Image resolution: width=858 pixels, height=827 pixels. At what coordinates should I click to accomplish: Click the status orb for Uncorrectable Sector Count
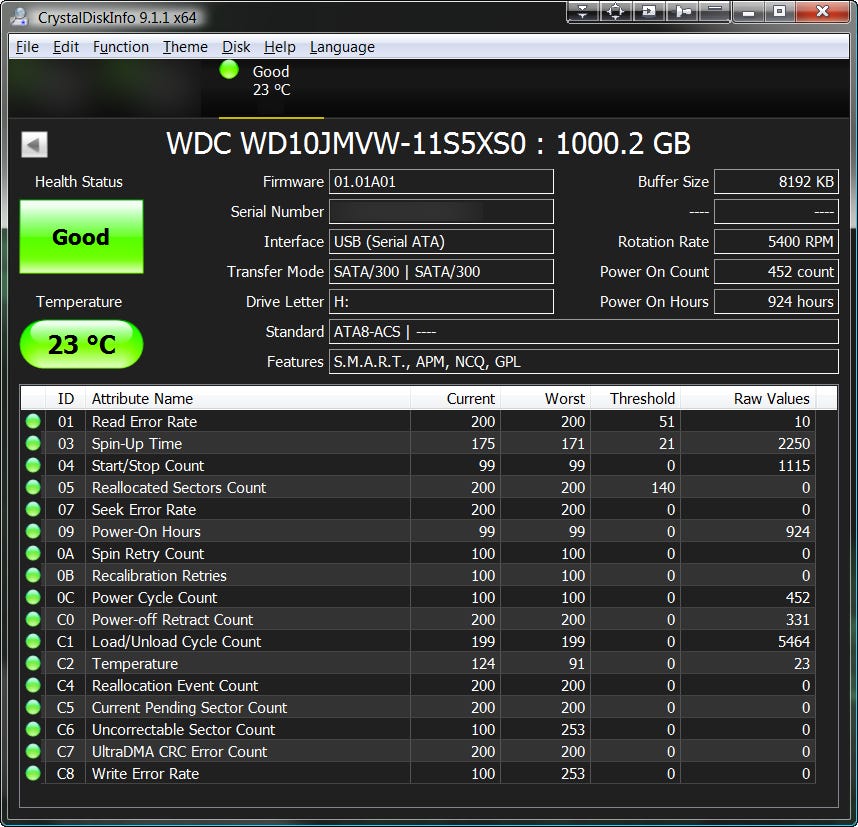tap(33, 729)
